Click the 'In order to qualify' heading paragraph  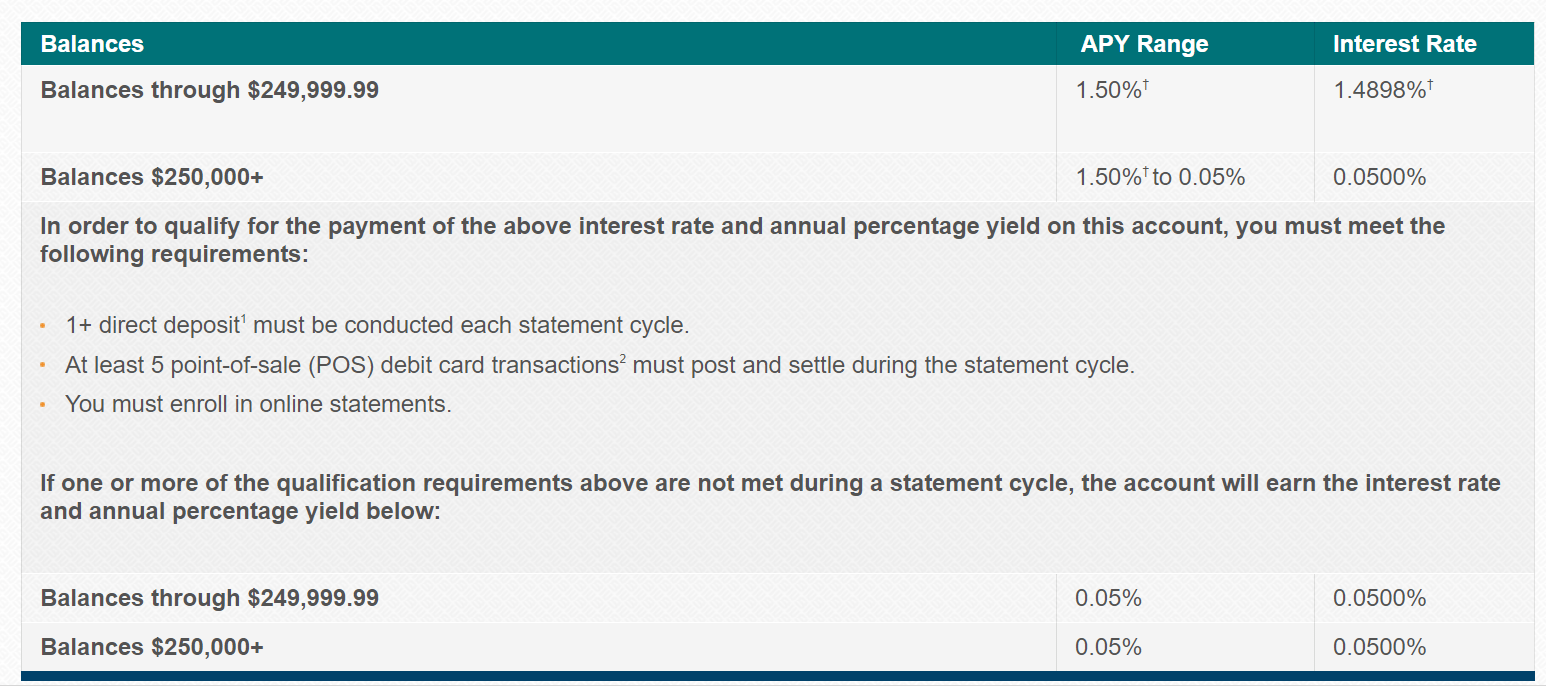(742, 240)
